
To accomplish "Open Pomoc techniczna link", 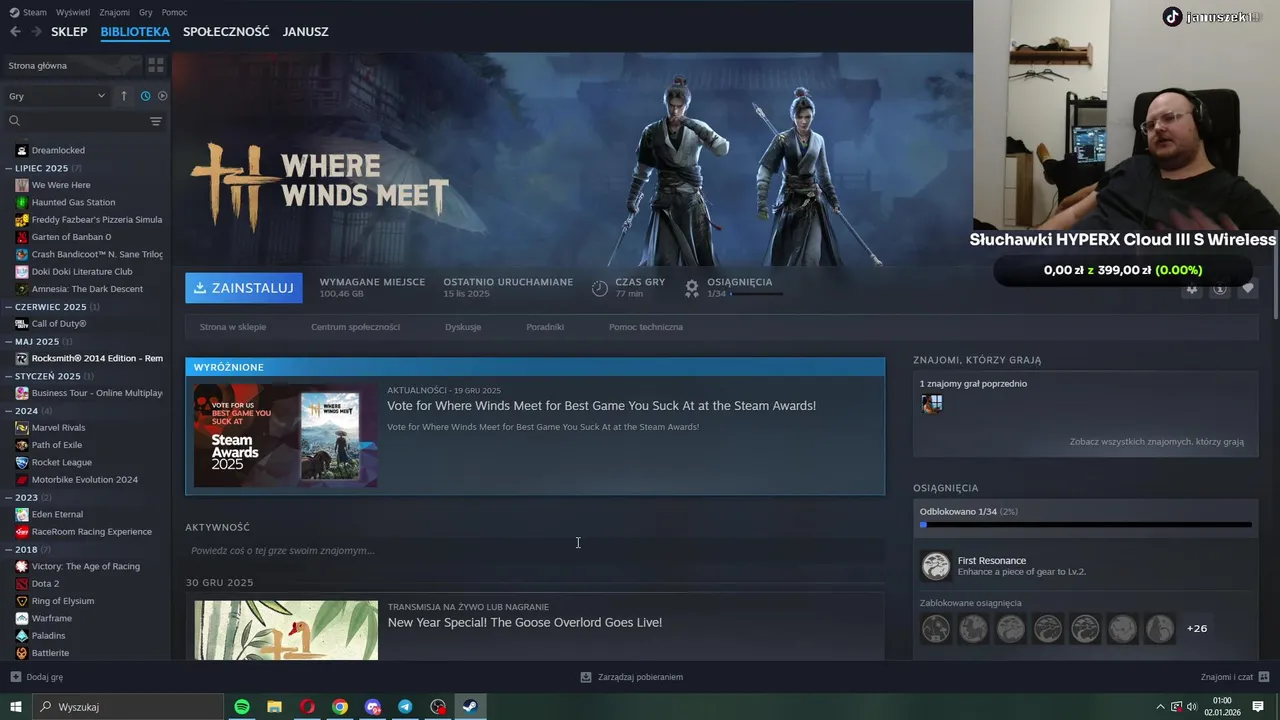I will [646, 327].
